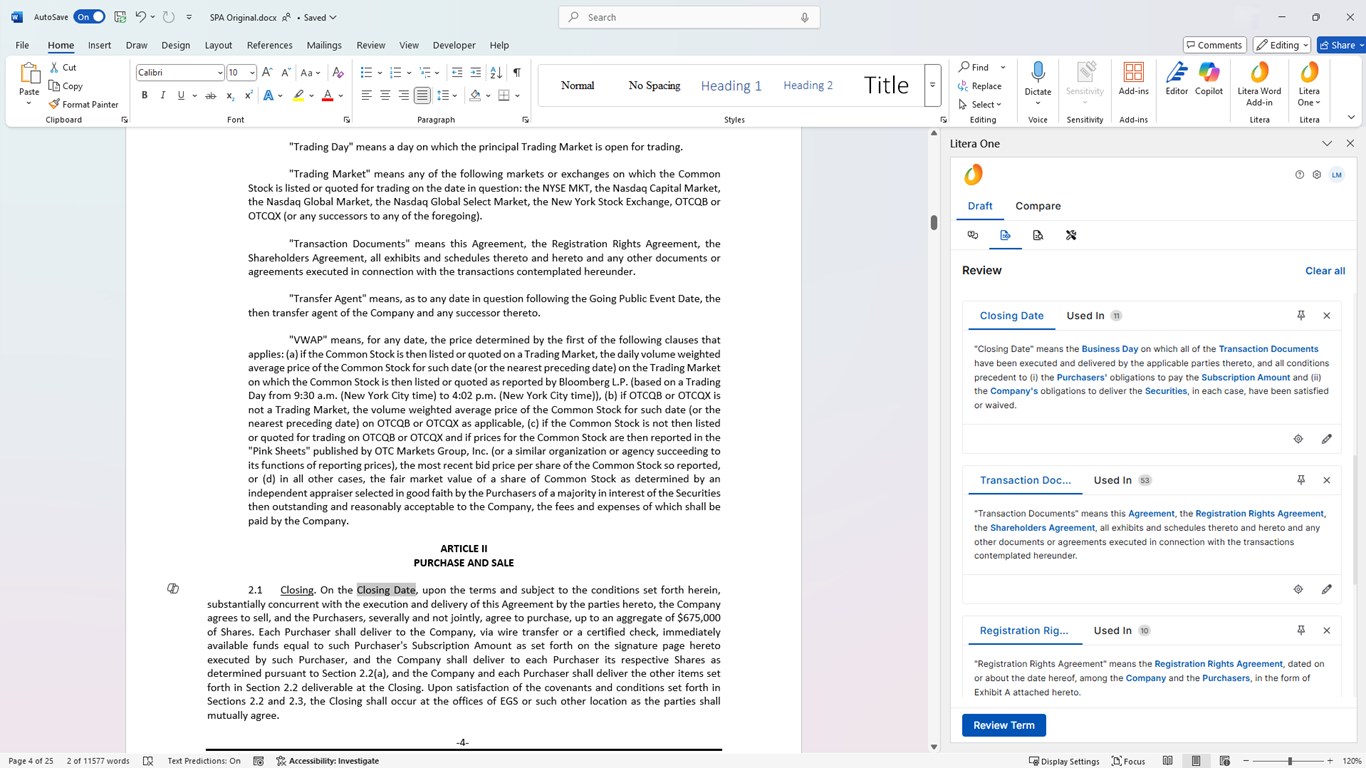Increase font size with the grow font icon
Screen dimensions: 1366x768
(x=267, y=73)
